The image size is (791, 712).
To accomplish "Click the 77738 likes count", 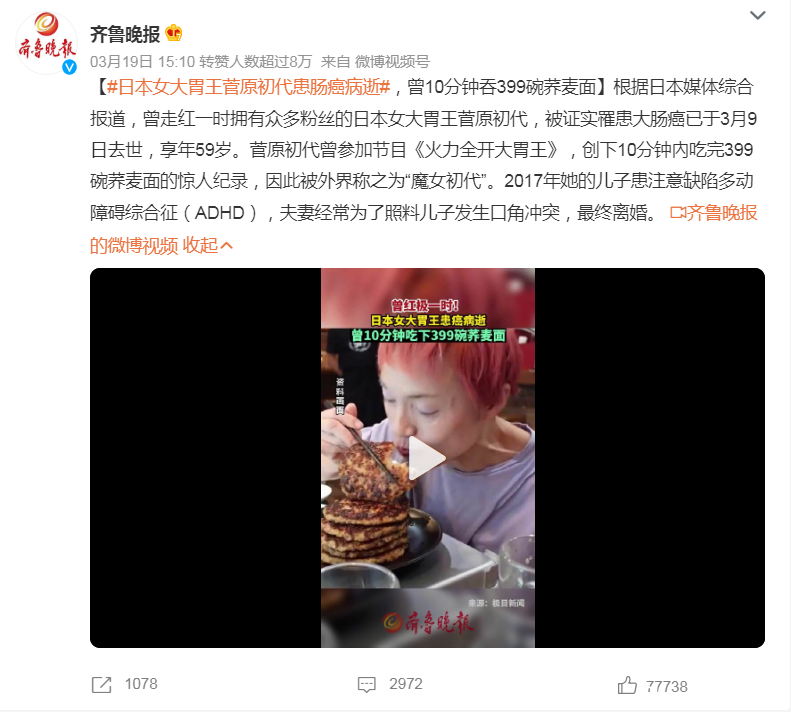I will (x=666, y=686).
